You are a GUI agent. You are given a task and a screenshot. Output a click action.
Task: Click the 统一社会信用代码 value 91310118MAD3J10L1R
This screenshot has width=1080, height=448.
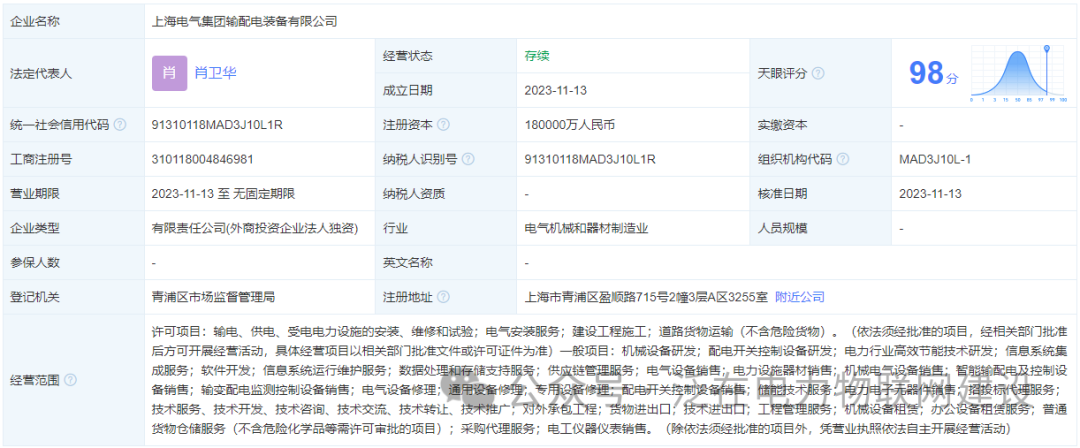pyautogui.click(x=218, y=125)
